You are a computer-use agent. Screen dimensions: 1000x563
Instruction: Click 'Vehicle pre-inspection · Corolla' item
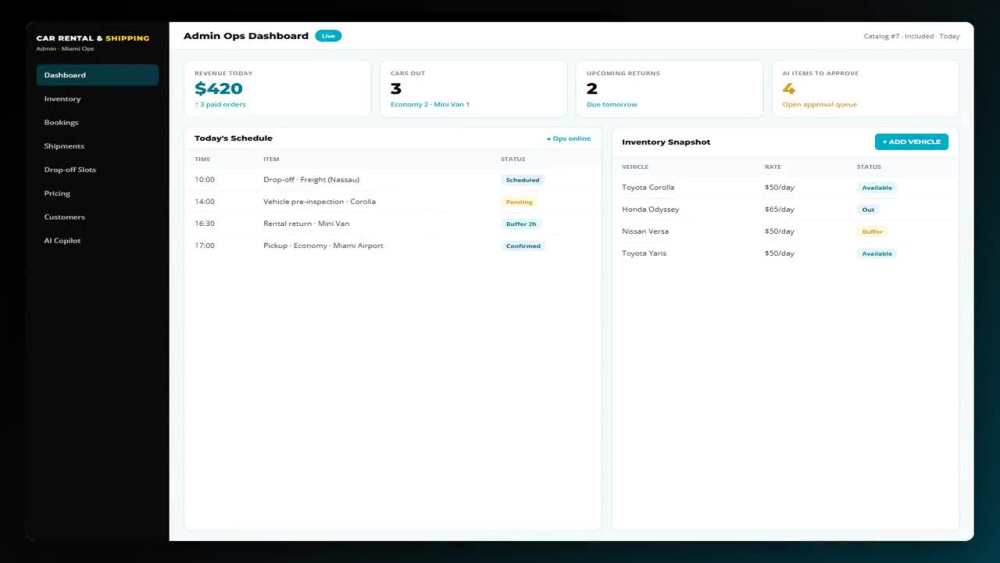coord(320,201)
